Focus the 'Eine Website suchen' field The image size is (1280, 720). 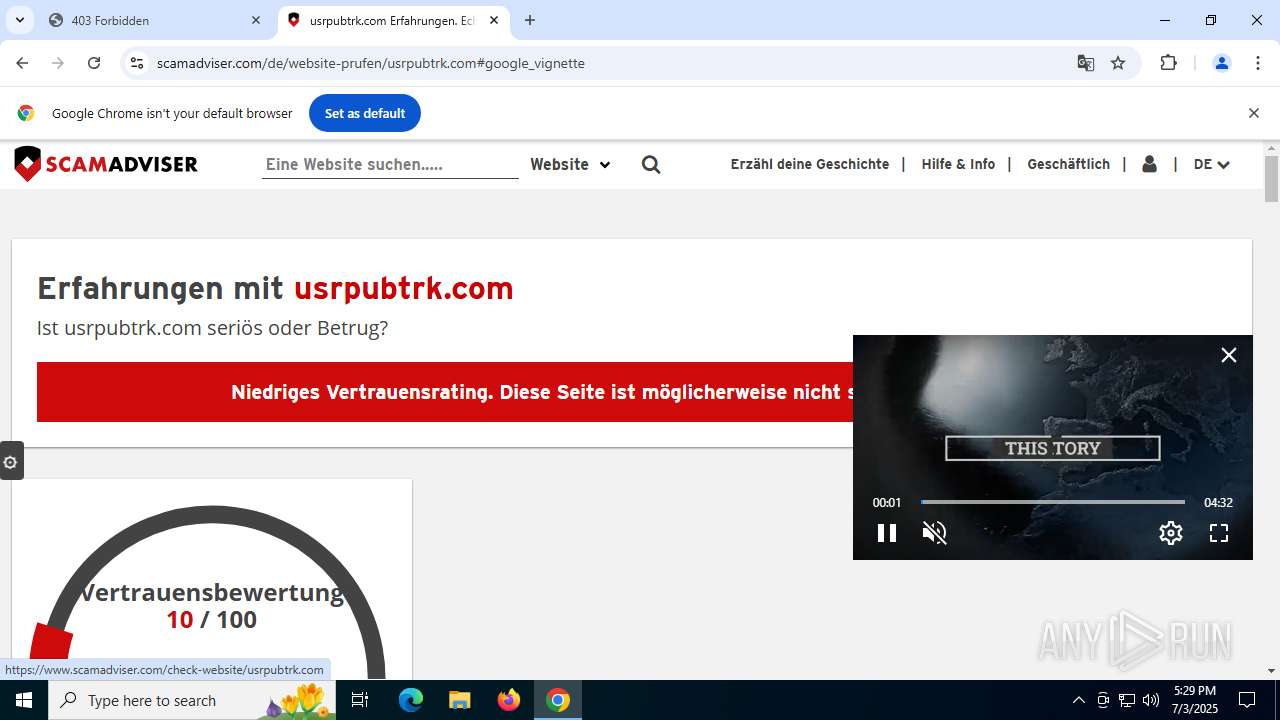[x=390, y=164]
